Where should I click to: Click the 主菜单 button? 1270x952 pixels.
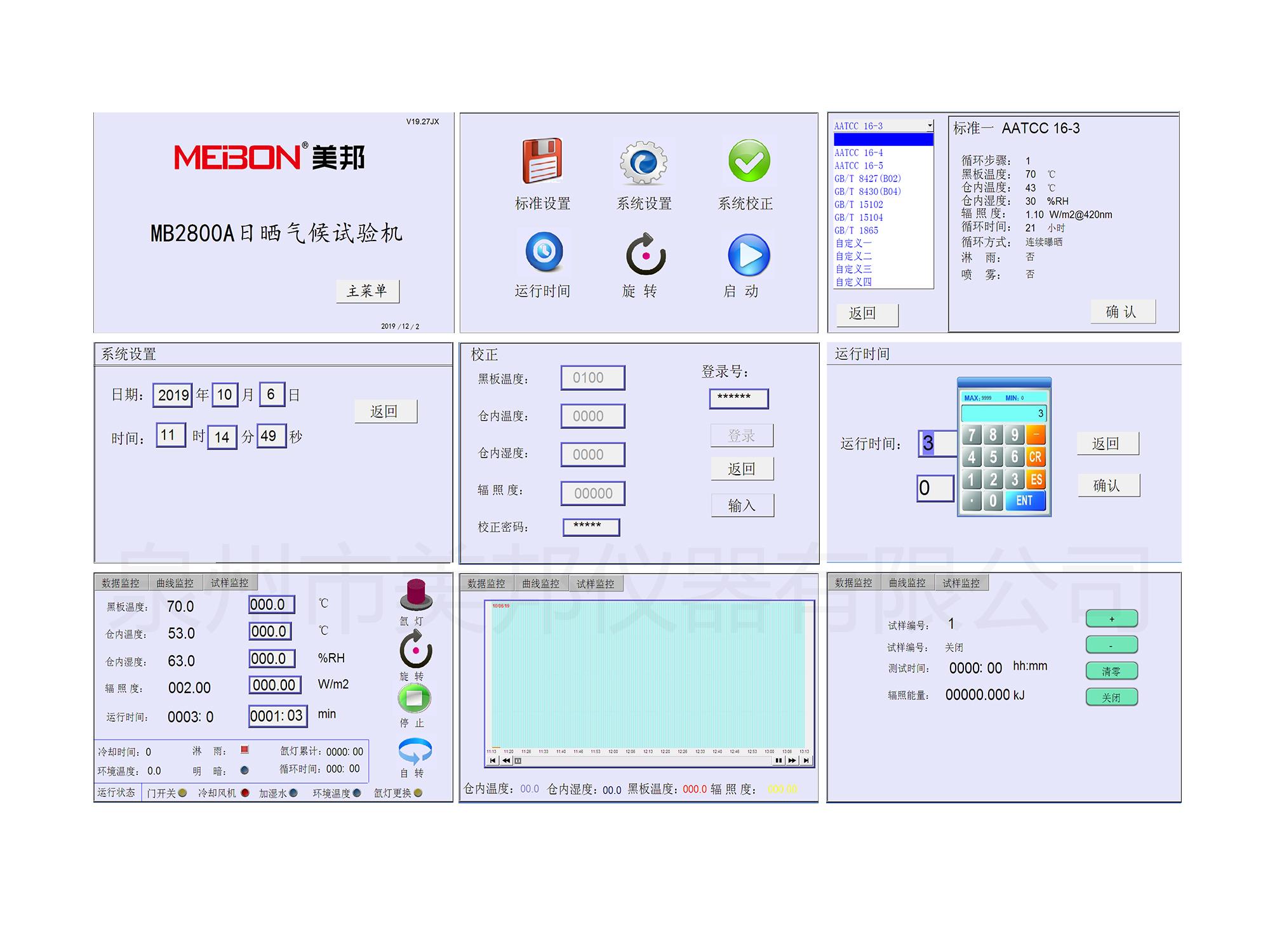click(367, 291)
